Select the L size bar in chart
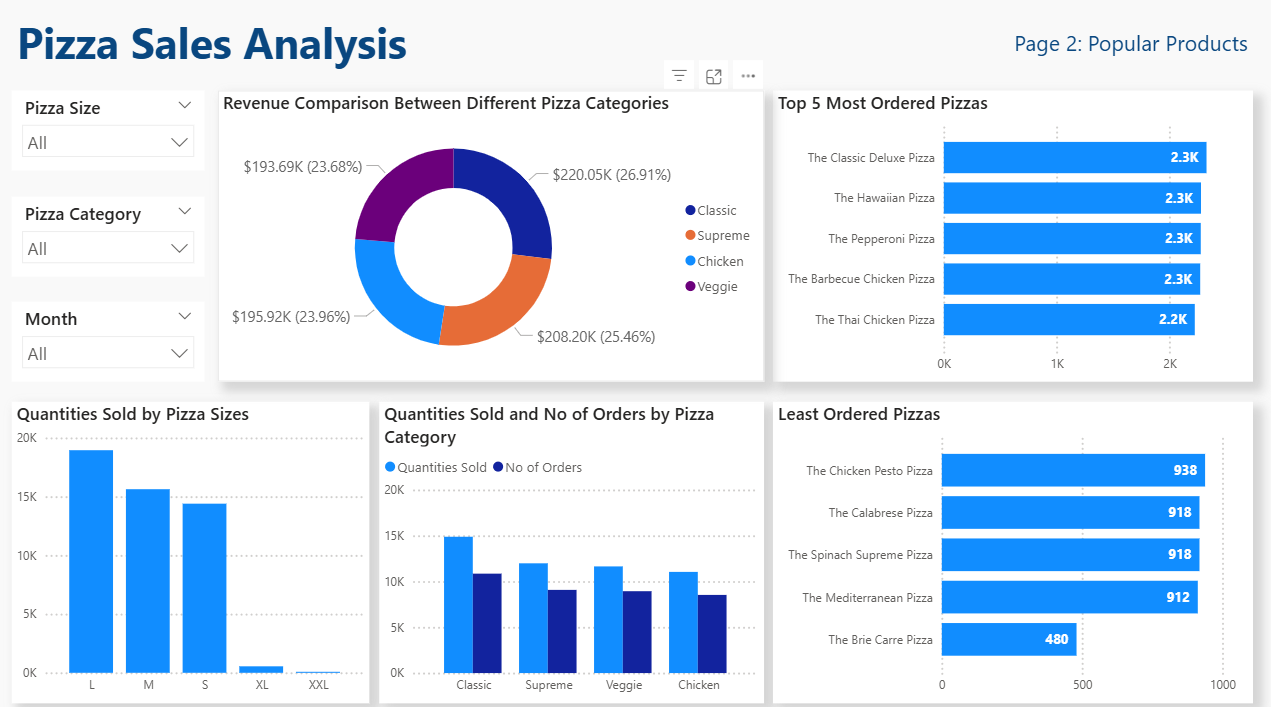This screenshot has height=707, width=1271. click(x=91, y=561)
